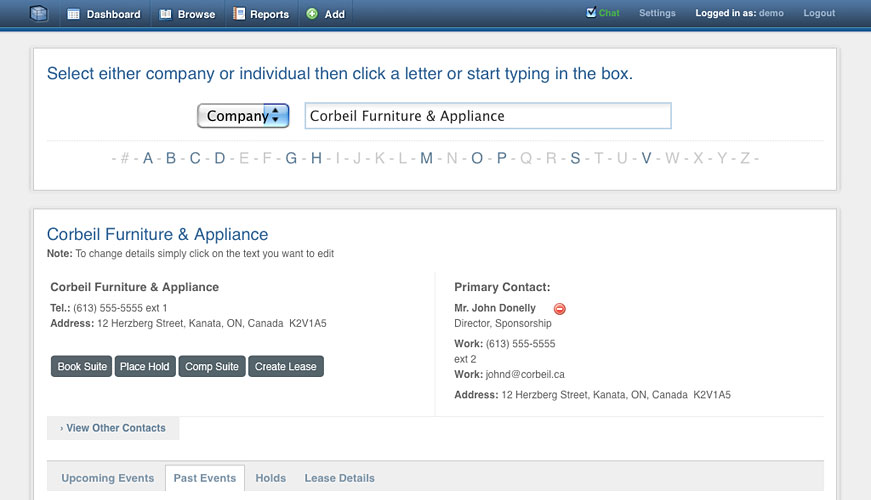
Task: Filter by letter C
Action: (195, 158)
